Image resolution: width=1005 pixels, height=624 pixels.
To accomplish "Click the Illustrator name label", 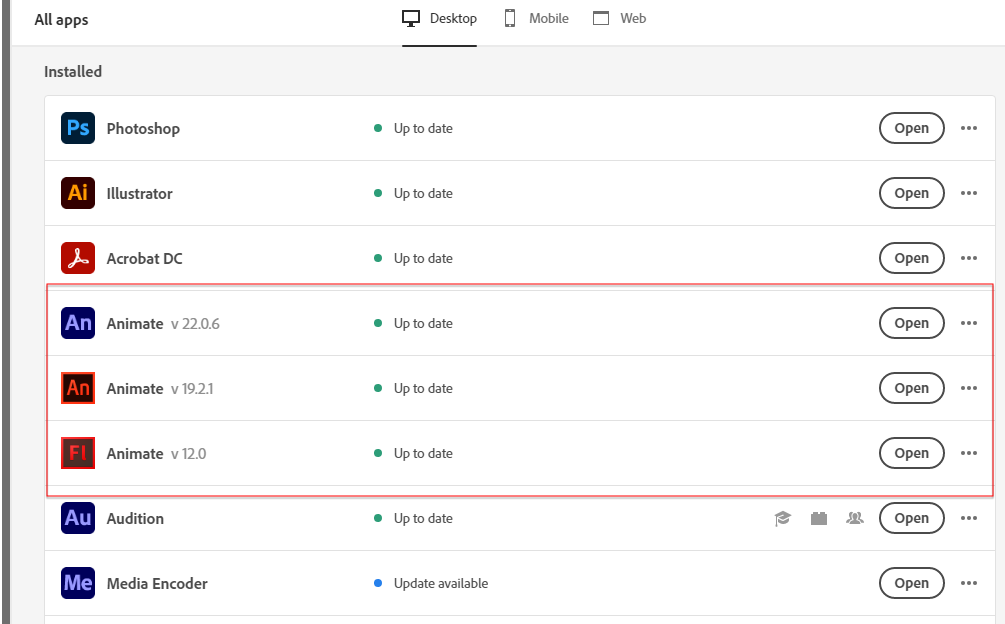I will [x=139, y=193].
